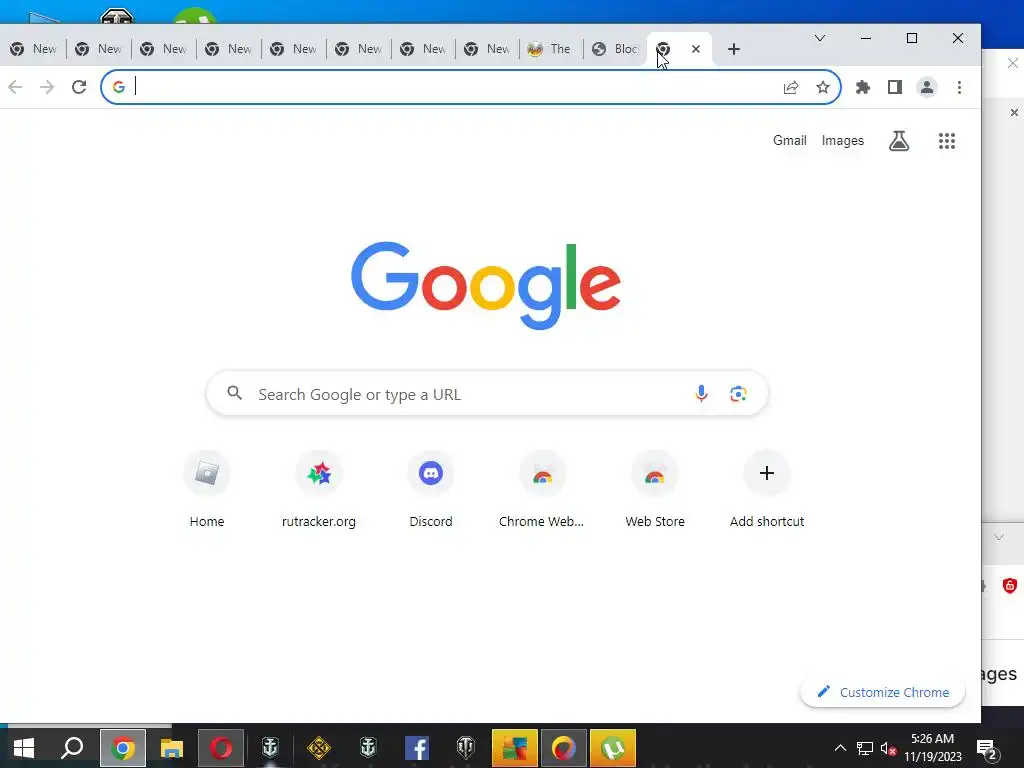Screen dimensions: 1024x768
Task: Open the Home shortcut tile
Action: pyautogui.click(x=206, y=488)
